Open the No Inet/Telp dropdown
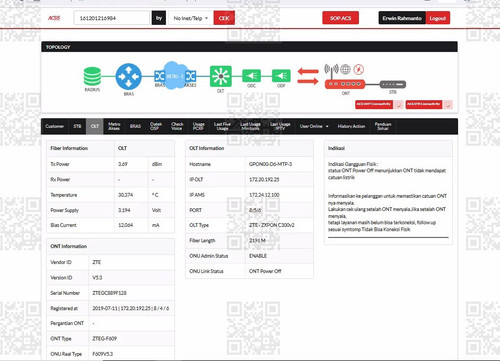The image size is (500, 361). click(x=191, y=18)
